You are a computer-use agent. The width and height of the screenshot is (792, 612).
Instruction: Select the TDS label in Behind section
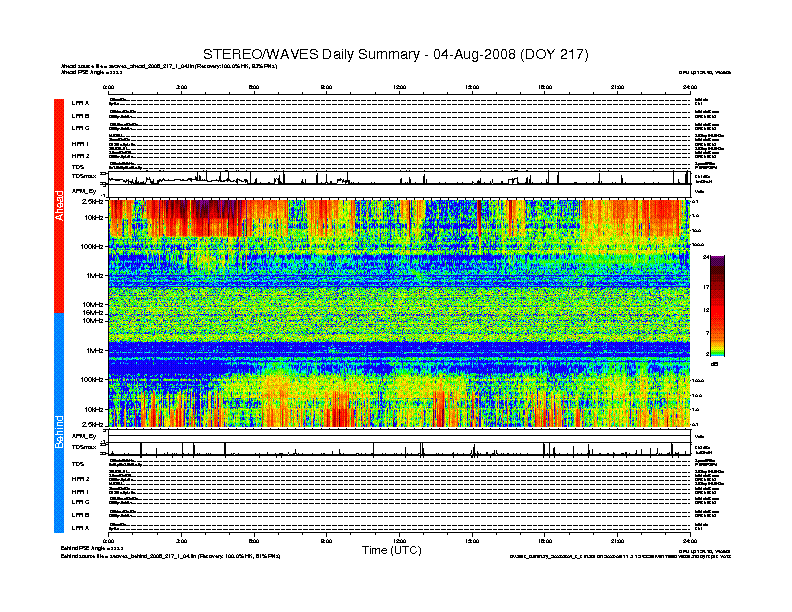tap(78, 464)
